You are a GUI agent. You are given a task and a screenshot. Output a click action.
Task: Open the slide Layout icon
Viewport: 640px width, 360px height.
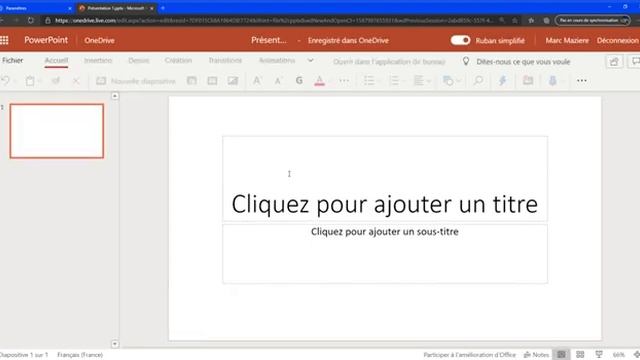point(192,81)
